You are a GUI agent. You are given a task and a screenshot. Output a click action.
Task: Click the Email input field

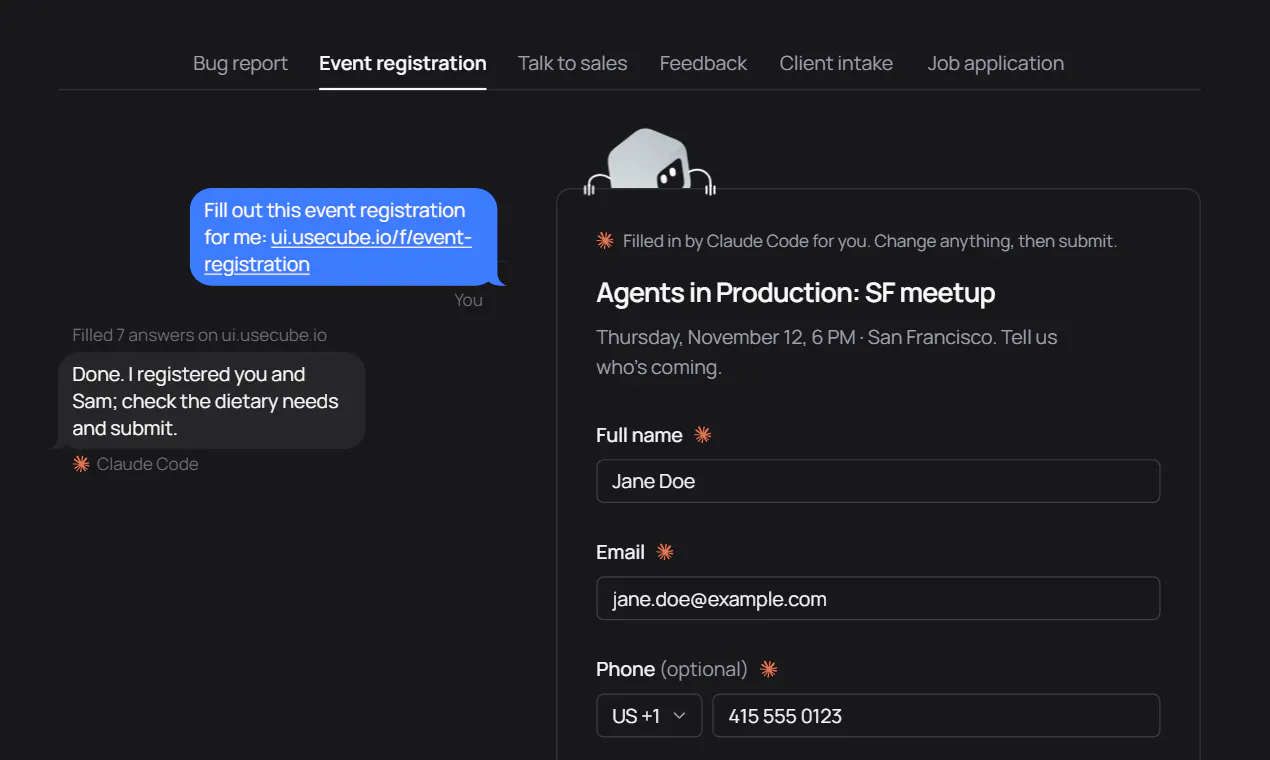[x=878, y=598]
